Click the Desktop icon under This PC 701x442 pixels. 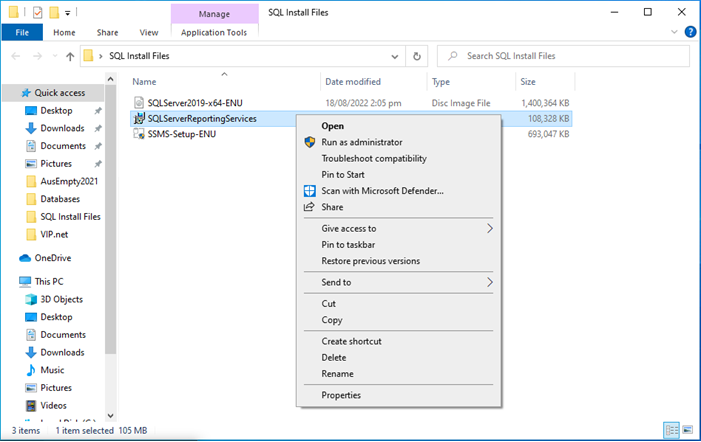tap(31, 317)
